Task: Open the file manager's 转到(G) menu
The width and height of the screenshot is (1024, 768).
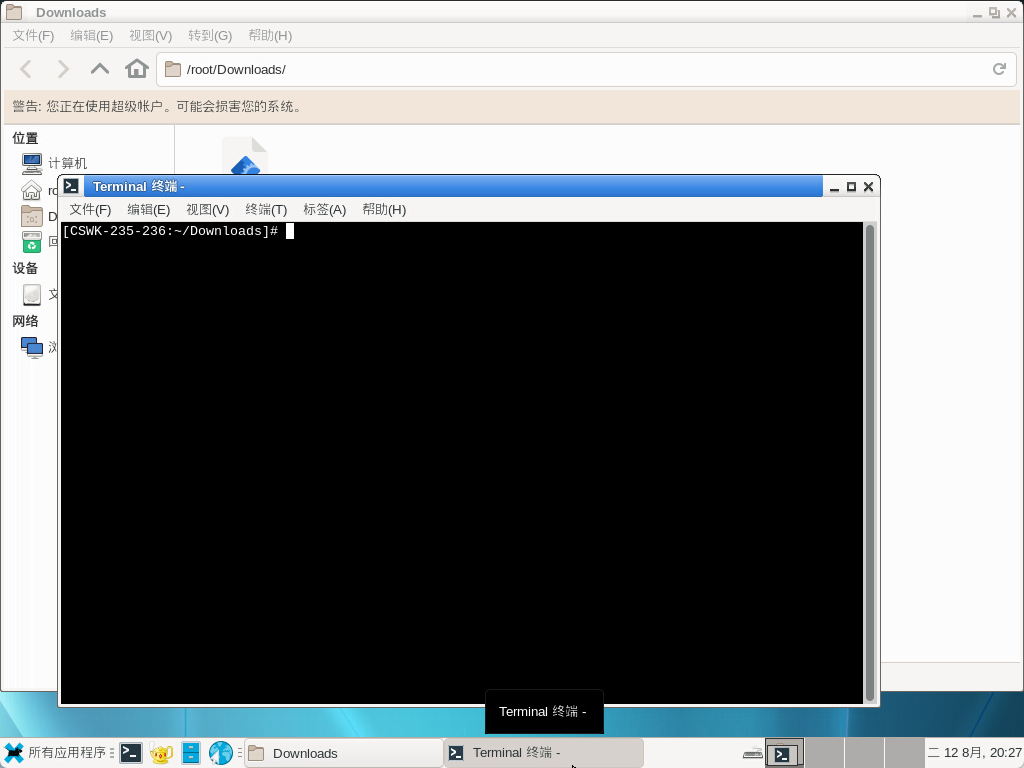Action: coord(209,35)
